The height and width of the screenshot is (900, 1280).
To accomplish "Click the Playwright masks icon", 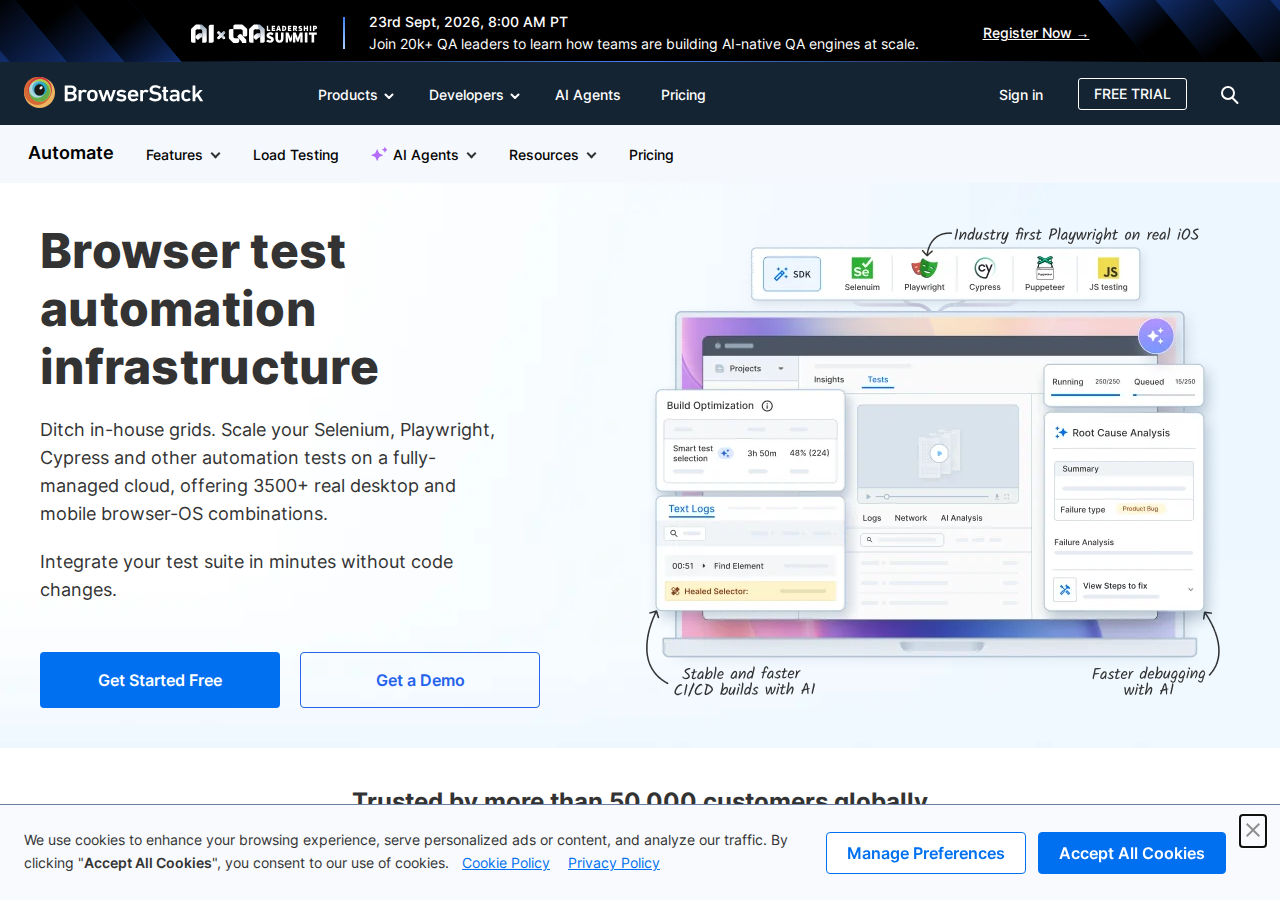I will tap(924, 268).
